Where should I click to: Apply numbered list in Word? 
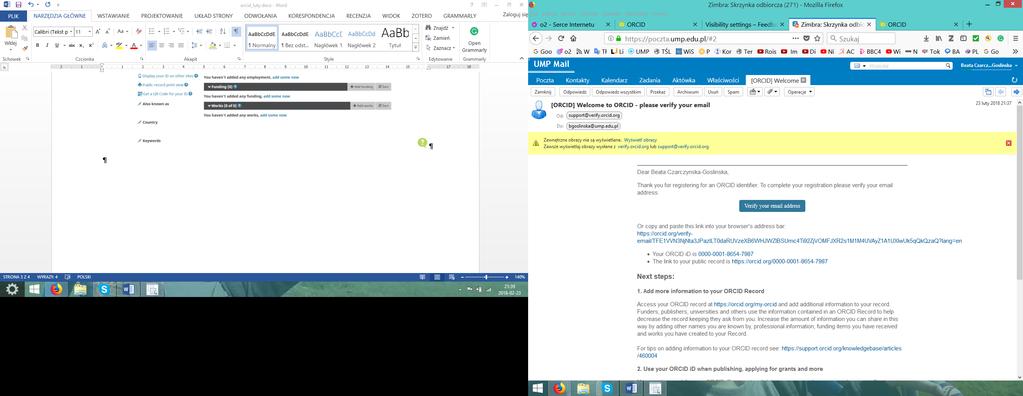(x=166, y=31)
